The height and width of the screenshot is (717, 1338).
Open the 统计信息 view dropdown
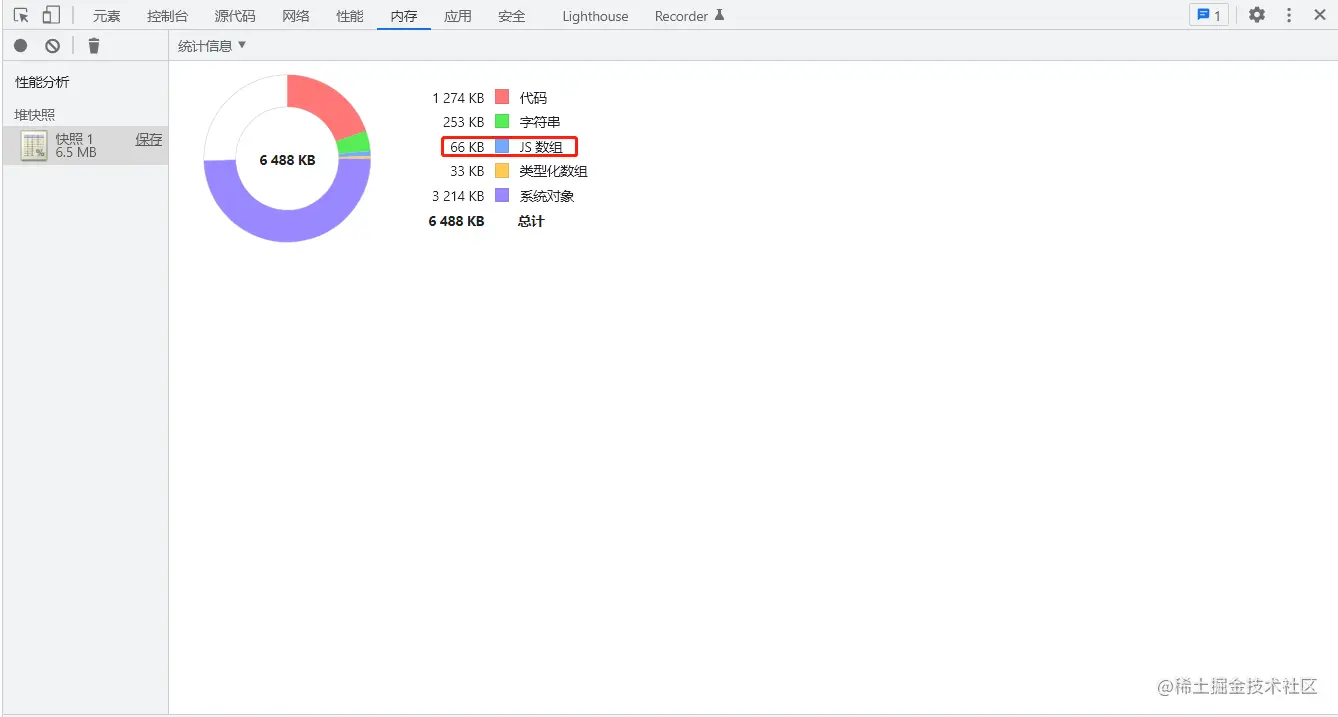(x=212, y=46)
